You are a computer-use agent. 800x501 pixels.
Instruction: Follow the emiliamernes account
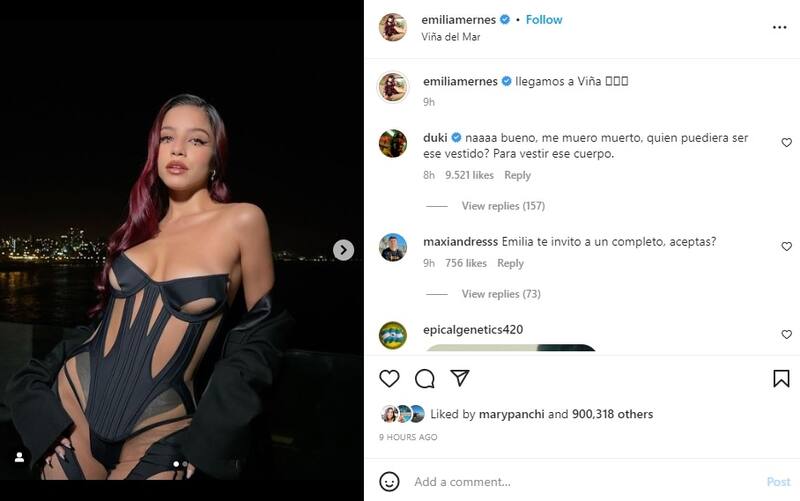click(544, 19)
